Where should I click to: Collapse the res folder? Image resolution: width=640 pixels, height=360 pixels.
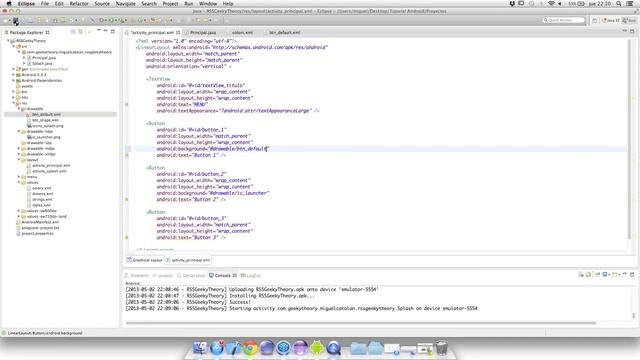(x=13, y=103)
